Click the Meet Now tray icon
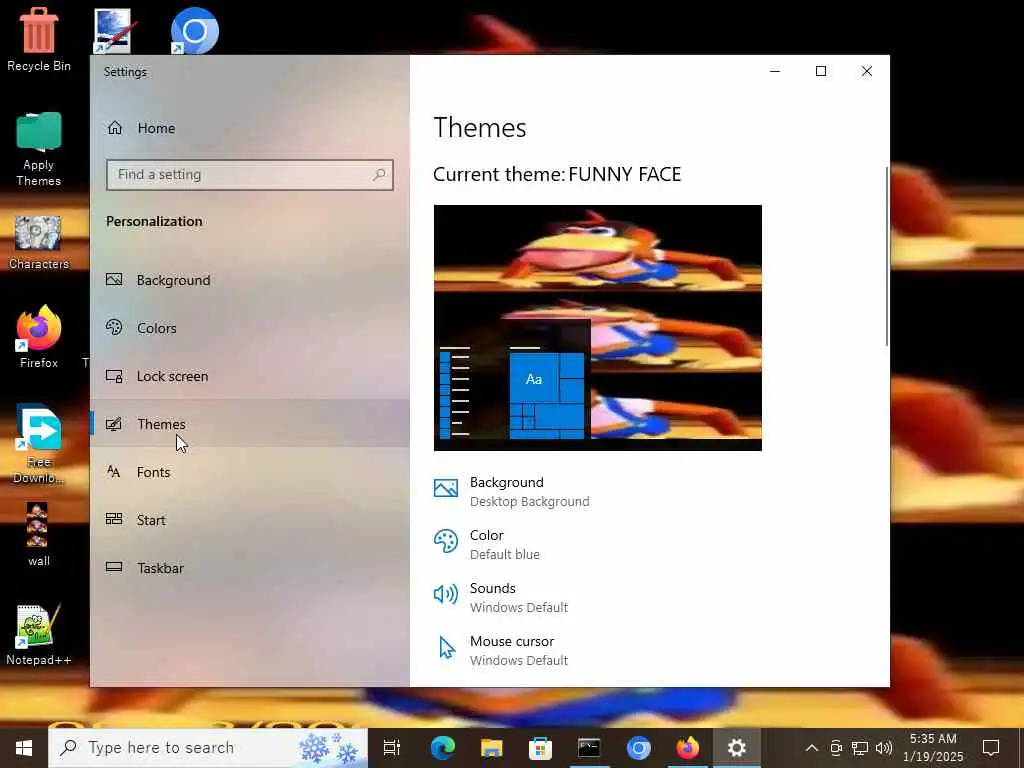The width and height of the screenshot is (1024, 768). coord(836,748)
